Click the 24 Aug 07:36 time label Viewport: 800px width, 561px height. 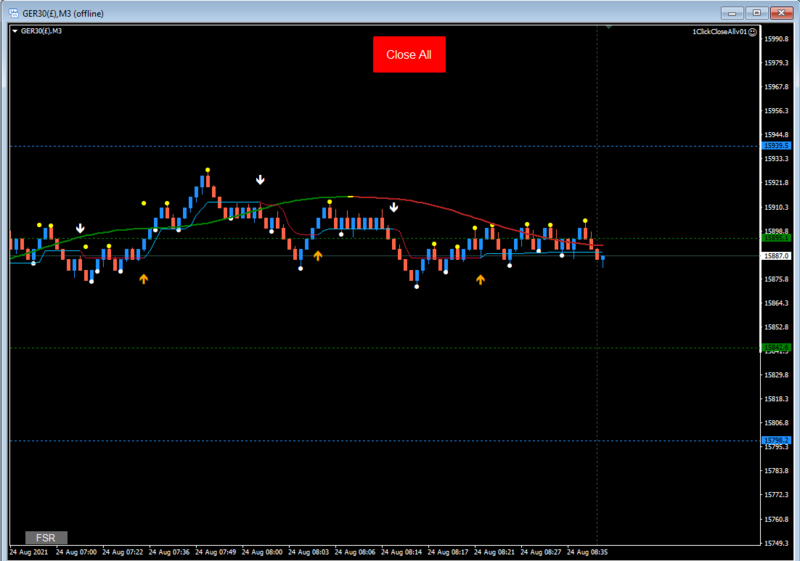point(169,552)
